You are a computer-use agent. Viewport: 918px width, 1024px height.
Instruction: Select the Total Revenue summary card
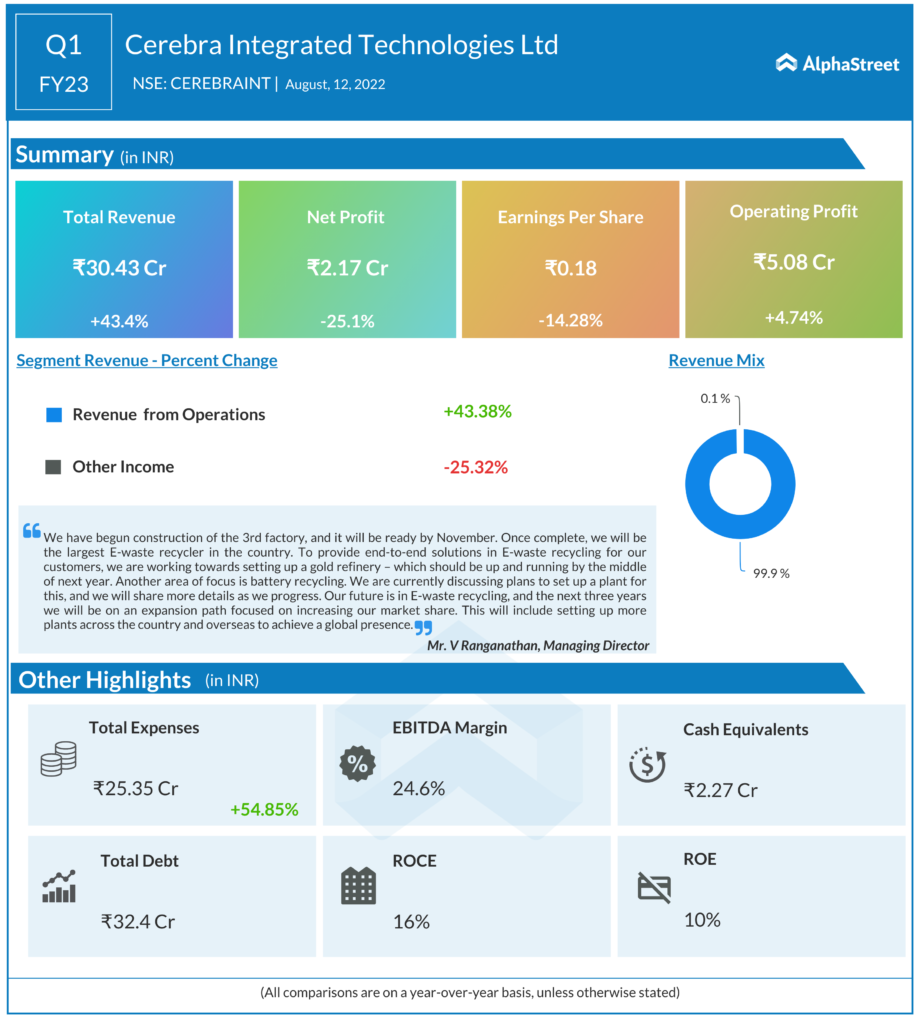124,259
